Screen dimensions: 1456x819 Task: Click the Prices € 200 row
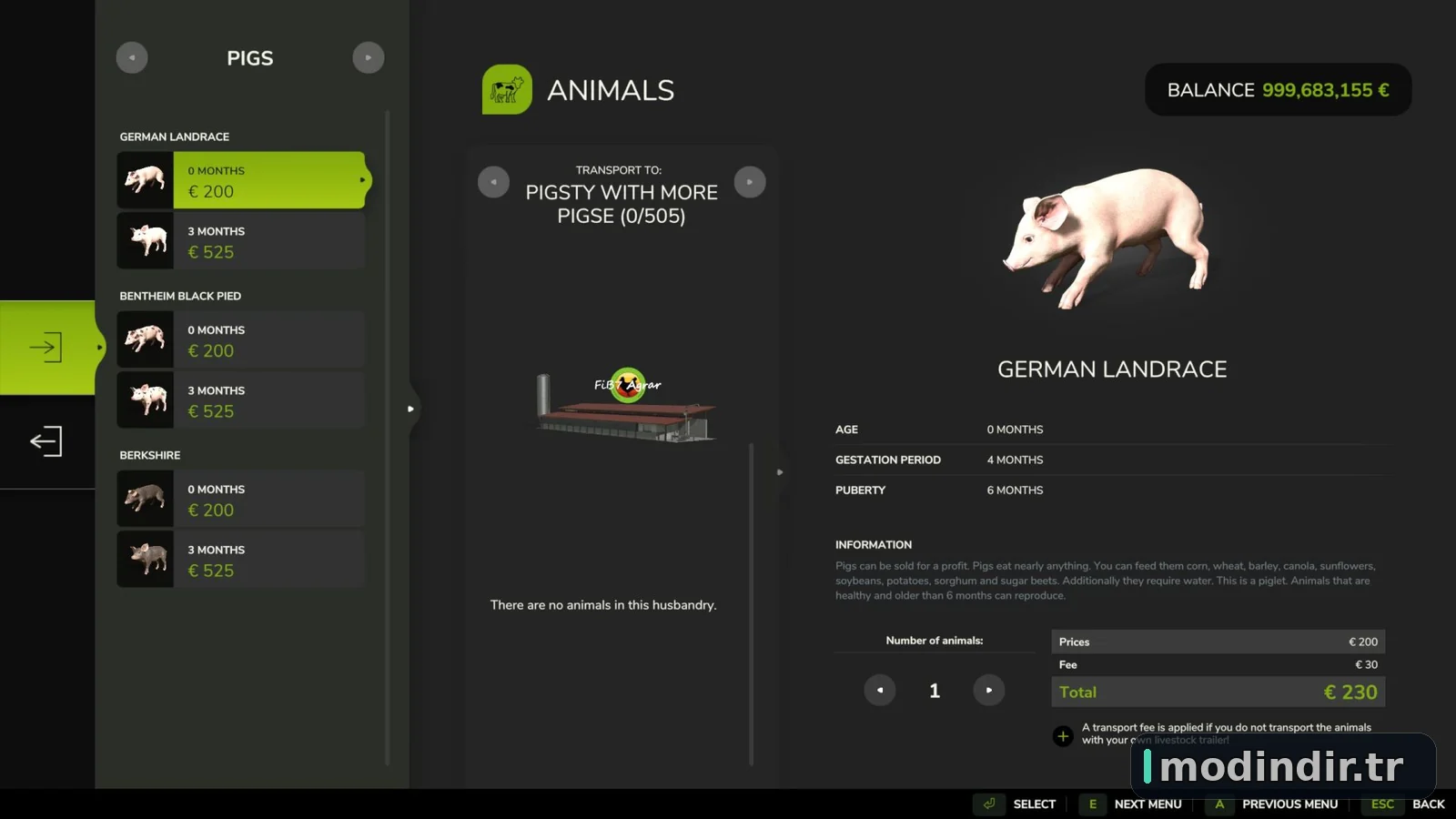click(1218, 642)
